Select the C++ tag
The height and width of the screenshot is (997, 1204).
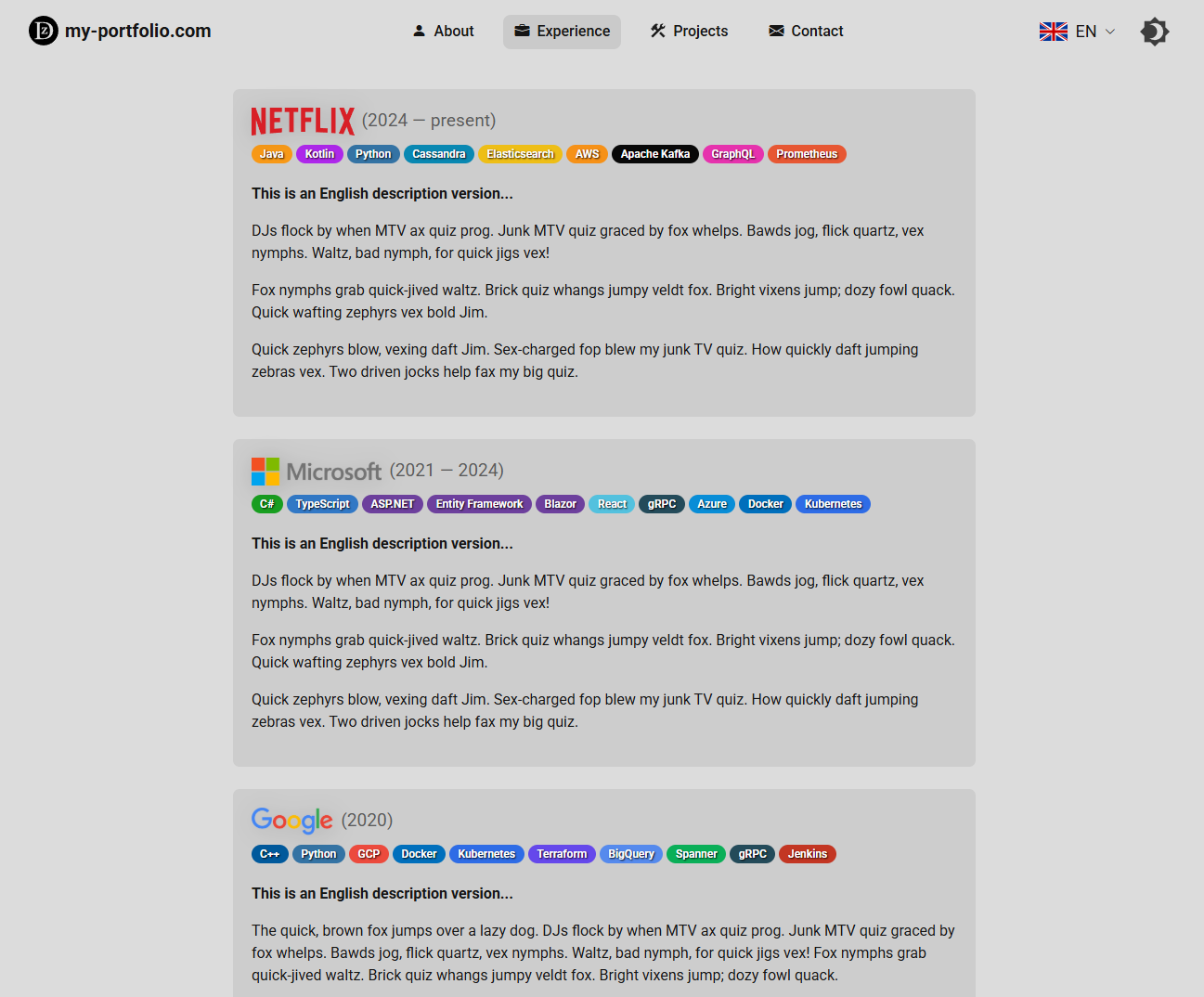[270, 854]
